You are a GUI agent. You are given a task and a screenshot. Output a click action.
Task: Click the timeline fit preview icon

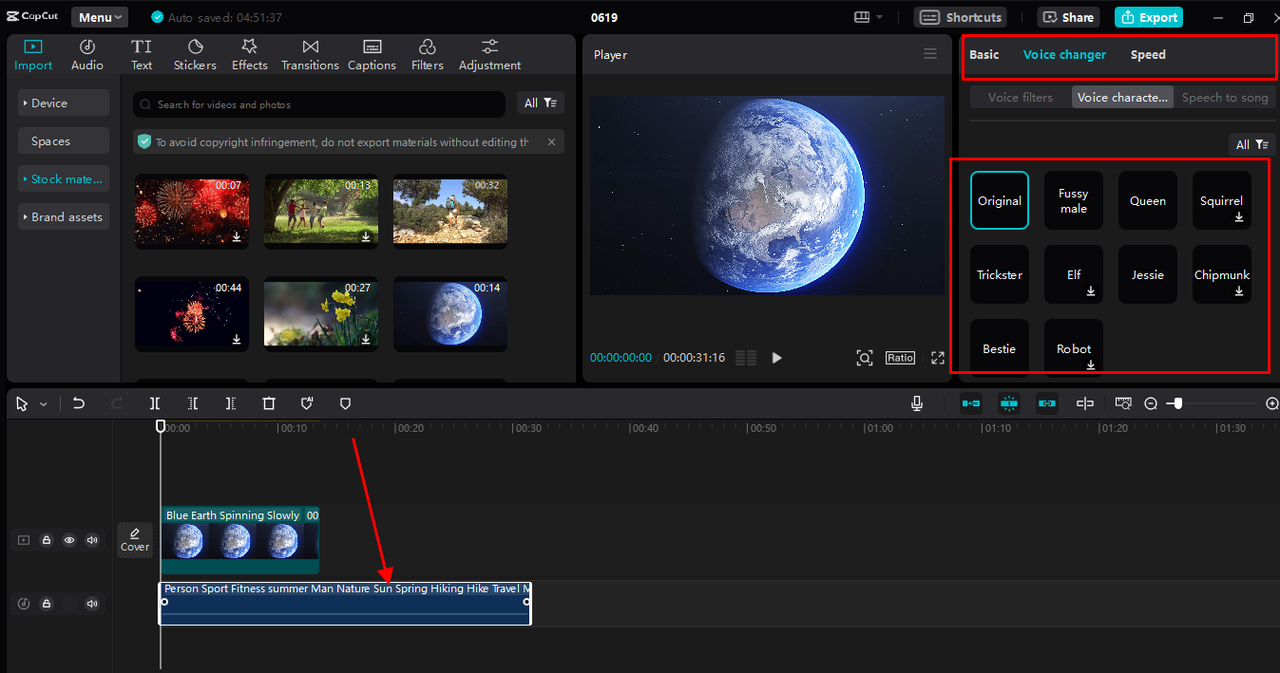tap(1123, 403)
